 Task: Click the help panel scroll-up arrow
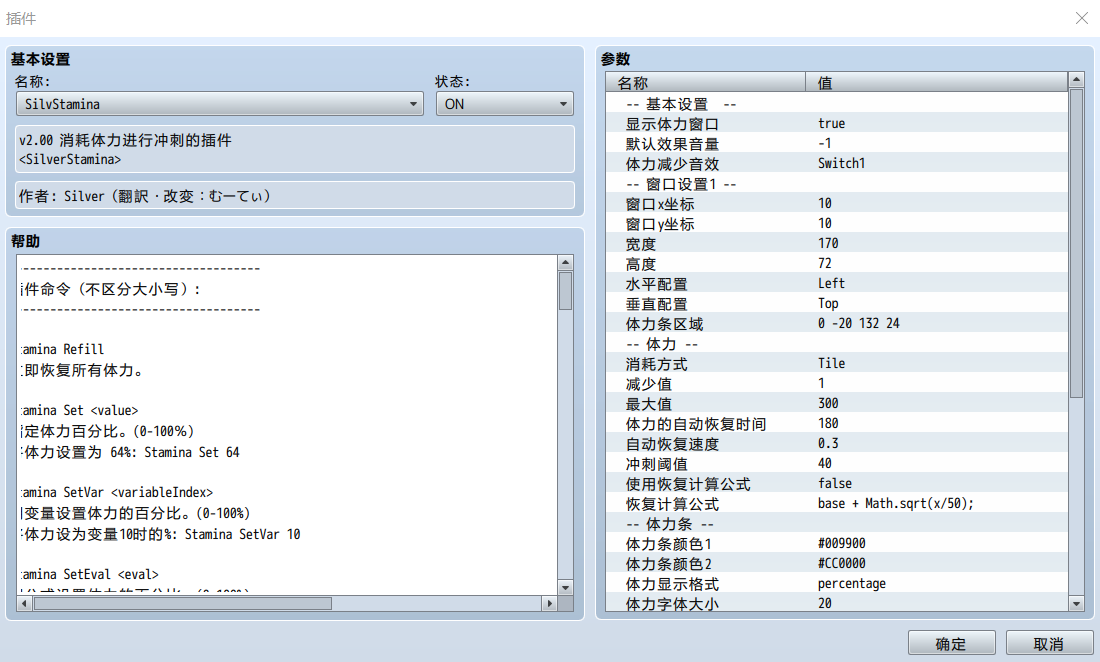point(565,262)
